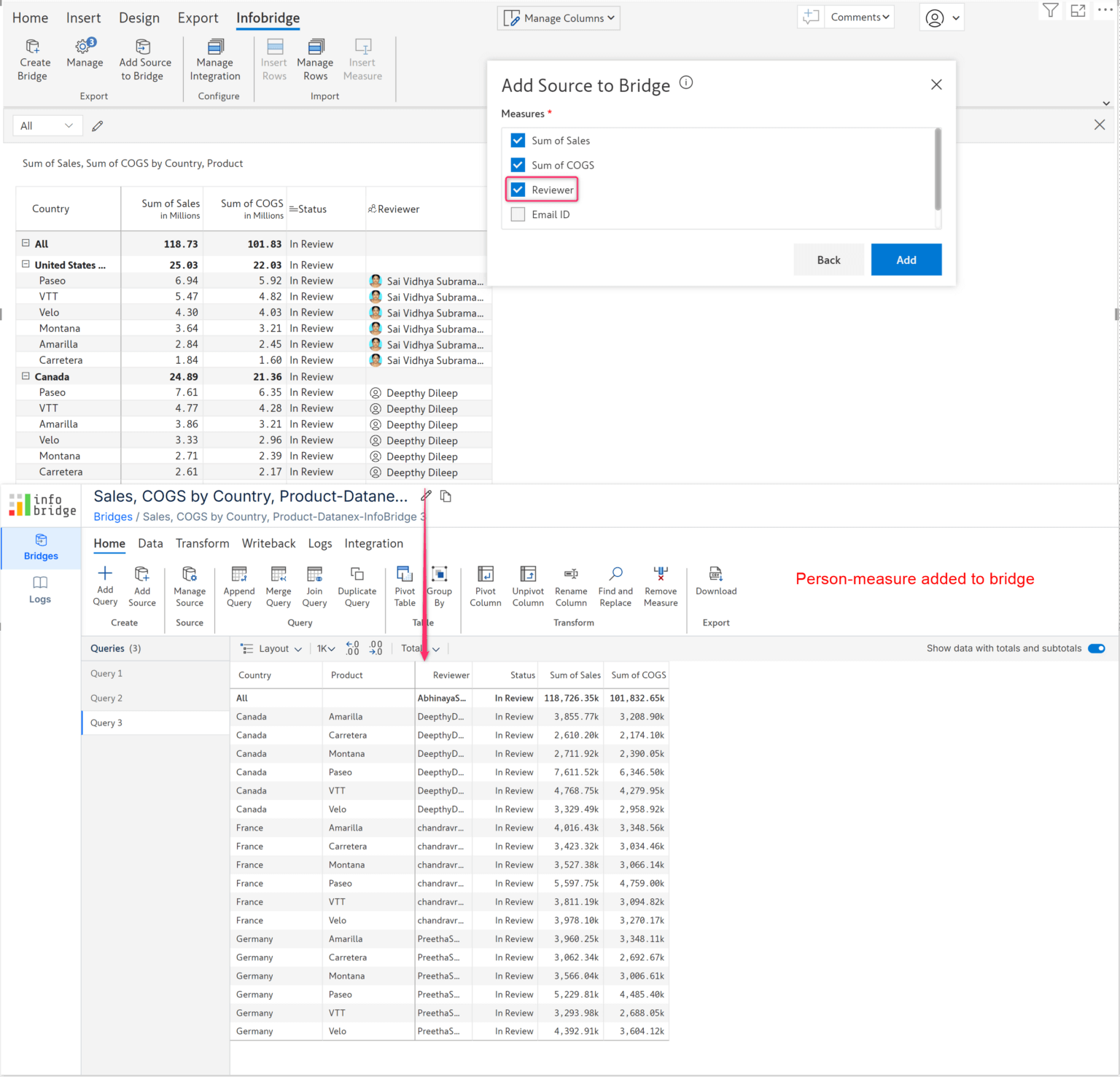This screenshot has width=1120, height=1077.
Task: Enable the Email ID checkbox
Action: point(518,214)
